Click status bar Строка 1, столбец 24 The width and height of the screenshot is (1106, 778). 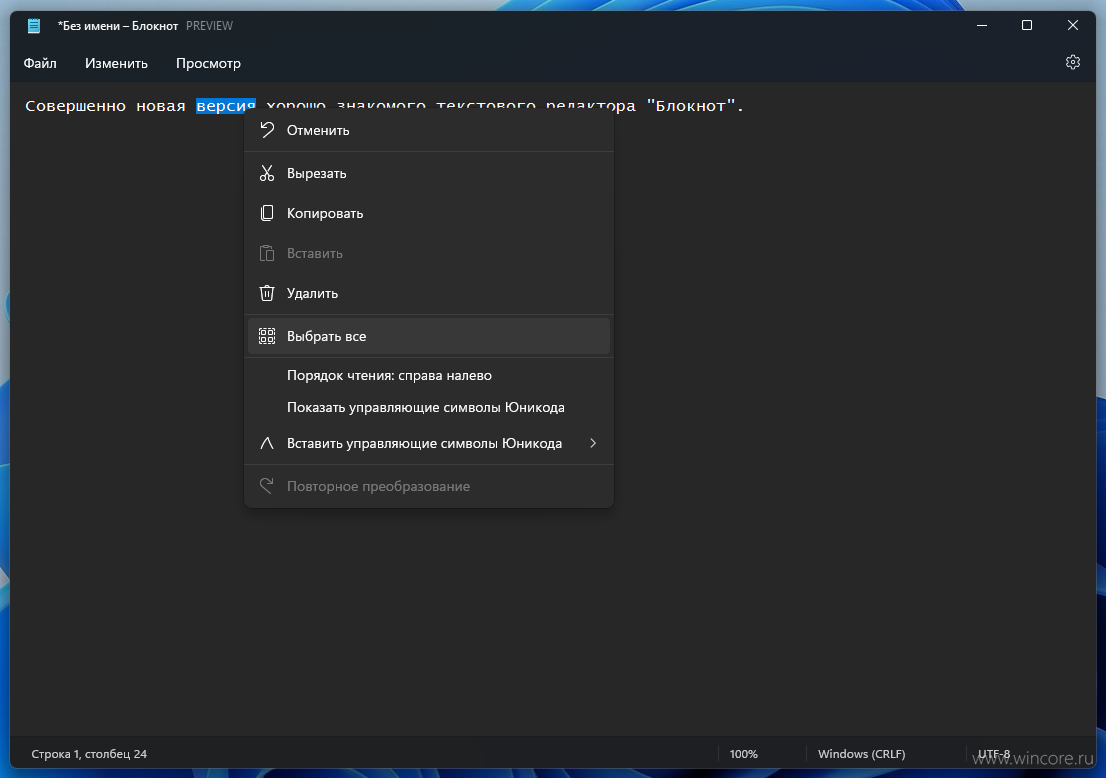click(x=89, y=753)
